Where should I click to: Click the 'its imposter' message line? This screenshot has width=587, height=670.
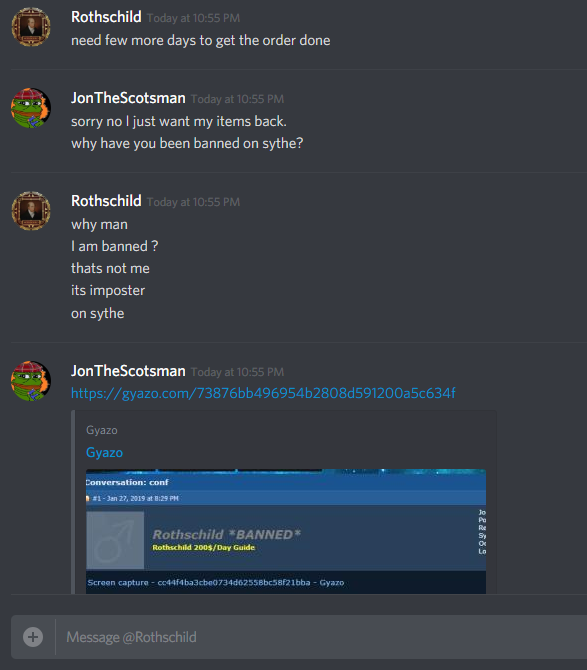108,291
